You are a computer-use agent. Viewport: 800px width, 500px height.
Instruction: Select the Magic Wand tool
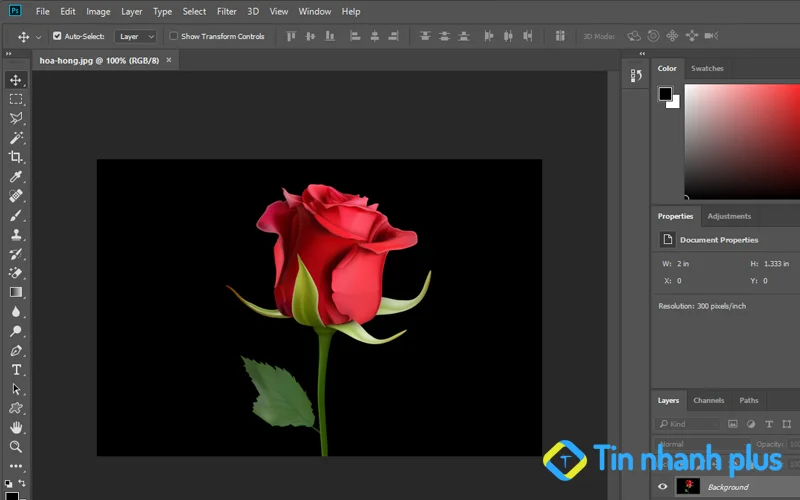coord(16,137)
